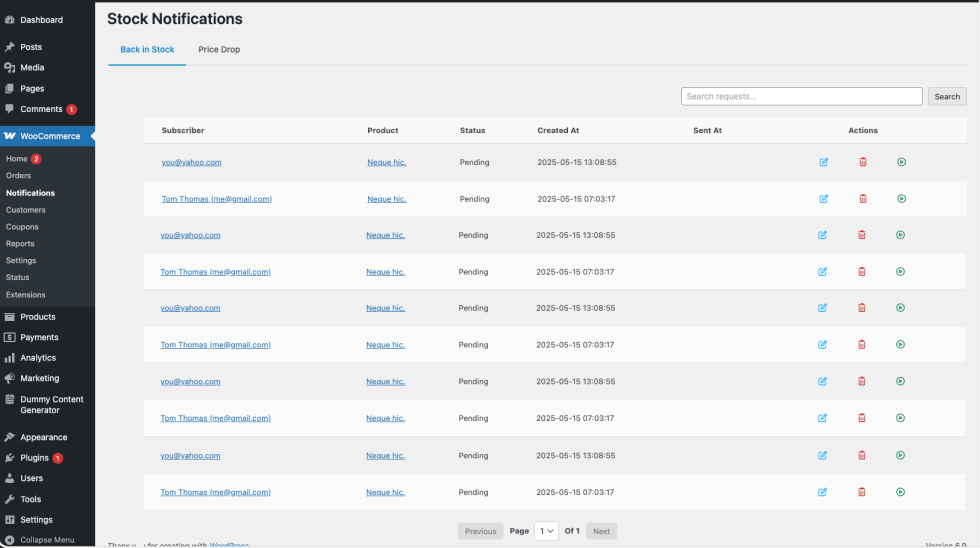Open Reports submenu item

(20, 244)
